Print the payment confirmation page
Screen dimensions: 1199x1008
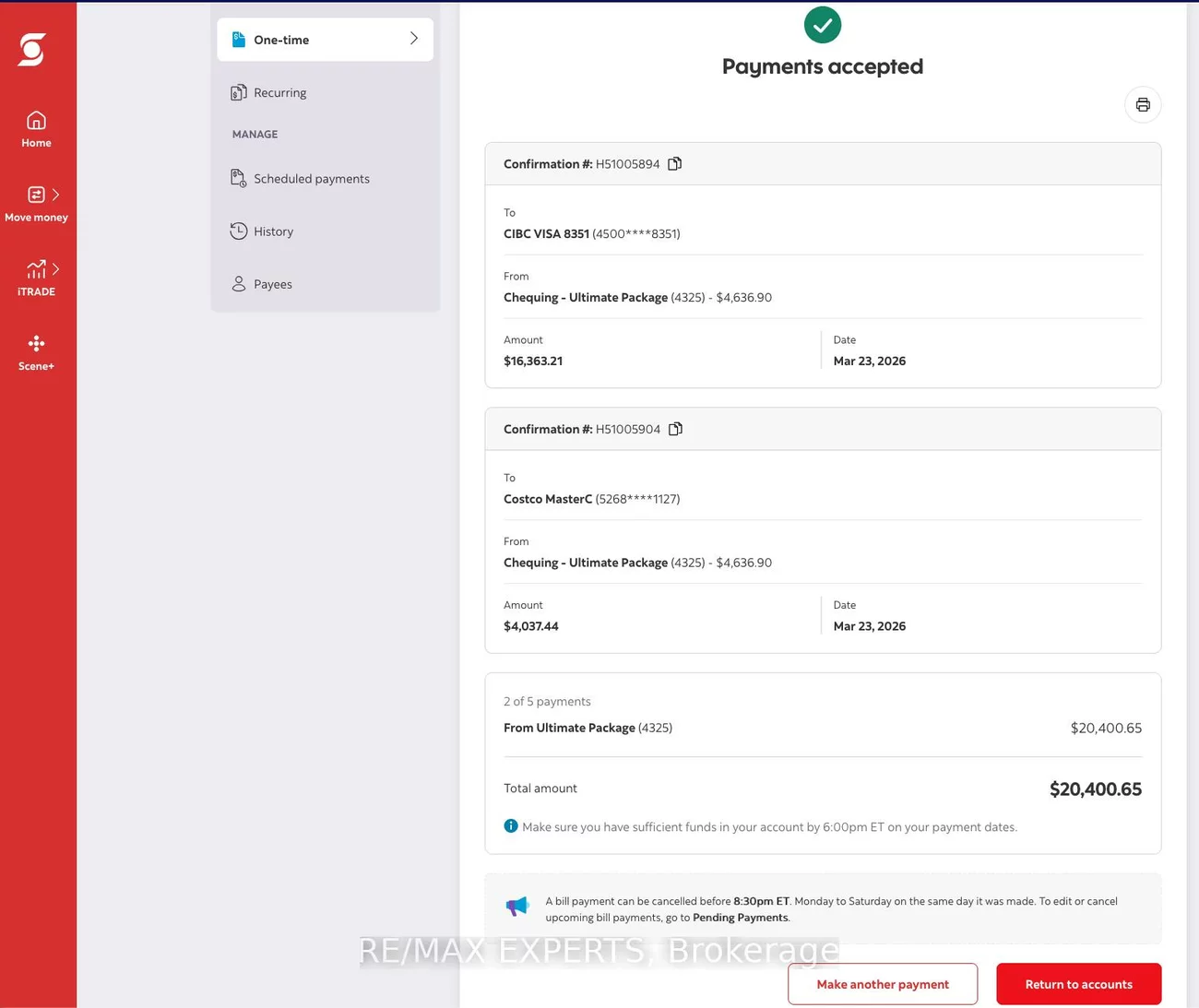[x=1143, y=104]
